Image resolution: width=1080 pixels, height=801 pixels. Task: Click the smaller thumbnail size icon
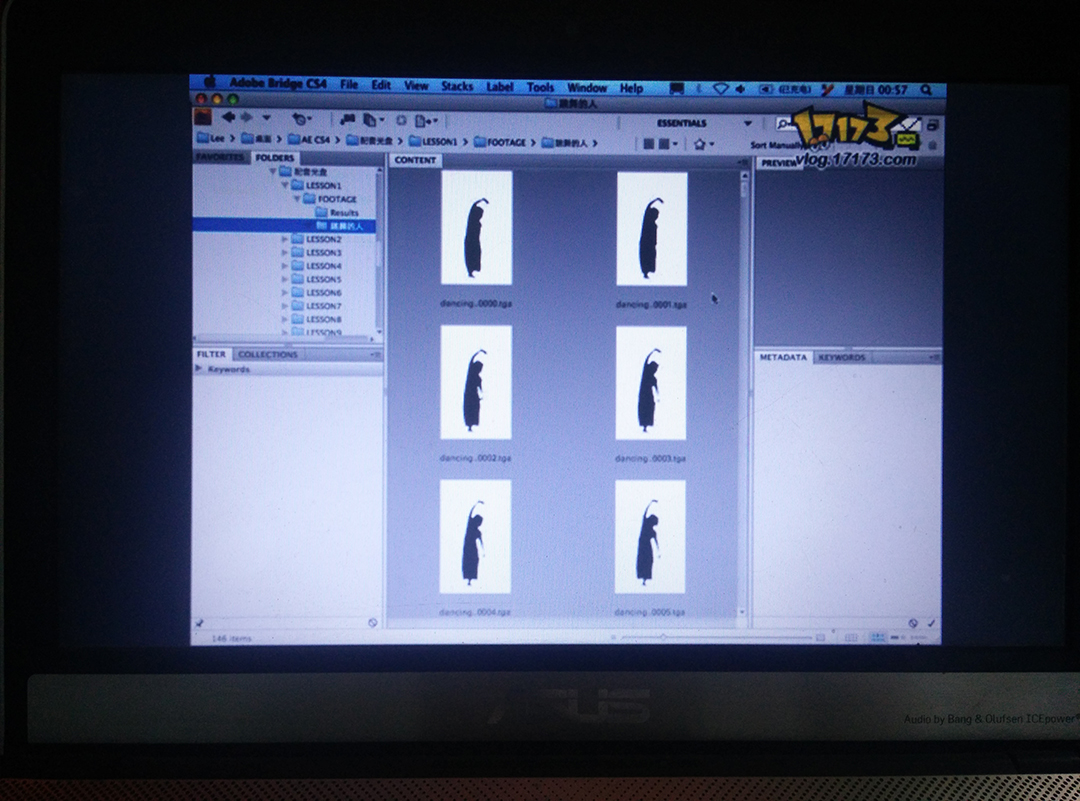(613, 638)
